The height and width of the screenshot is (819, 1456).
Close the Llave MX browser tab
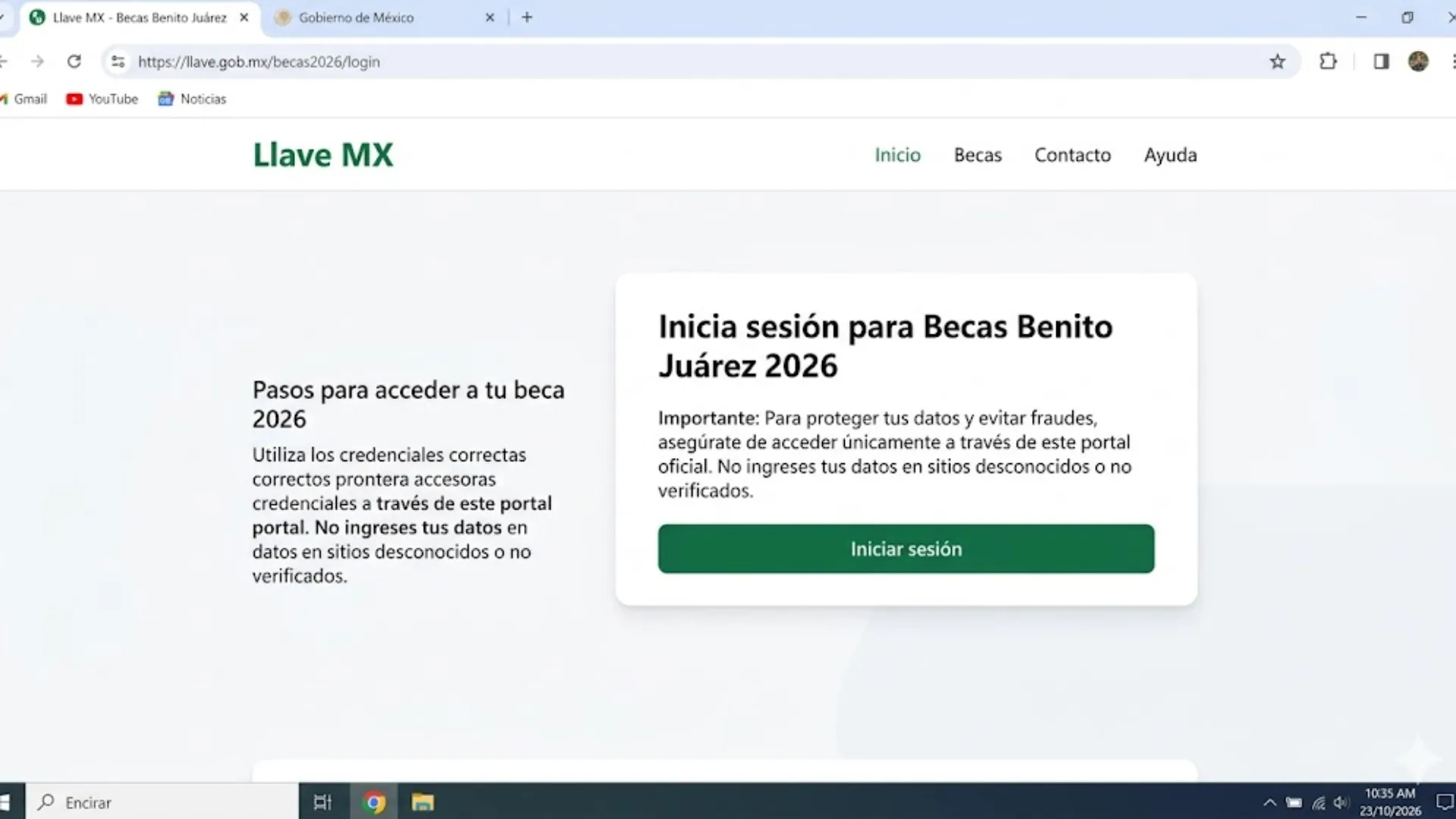coord(244,17)
